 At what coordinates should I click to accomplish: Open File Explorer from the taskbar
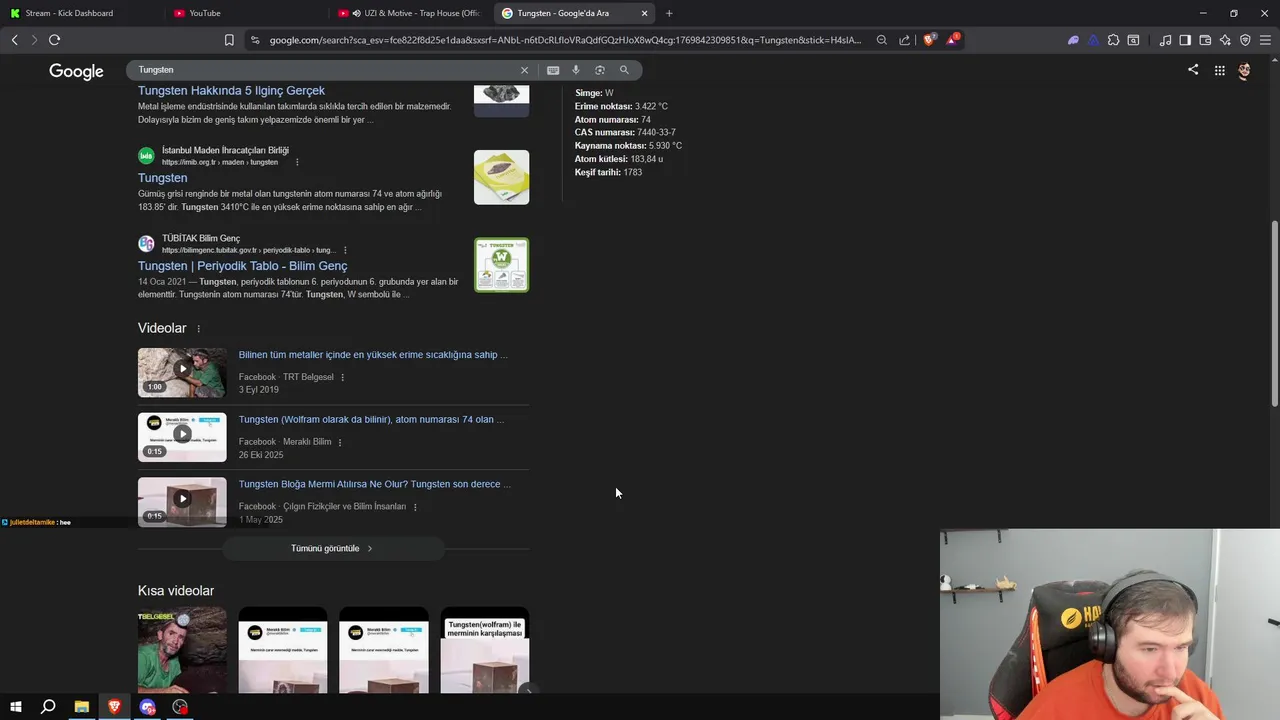point(82,707)
